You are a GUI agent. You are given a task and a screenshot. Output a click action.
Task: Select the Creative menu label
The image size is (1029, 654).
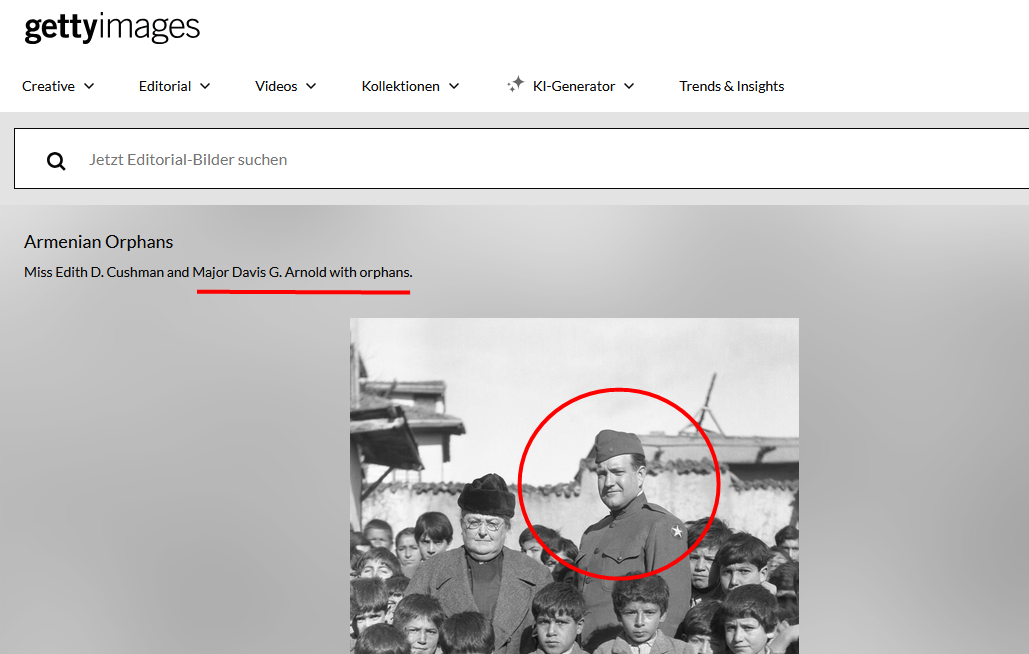pos(48,86)
